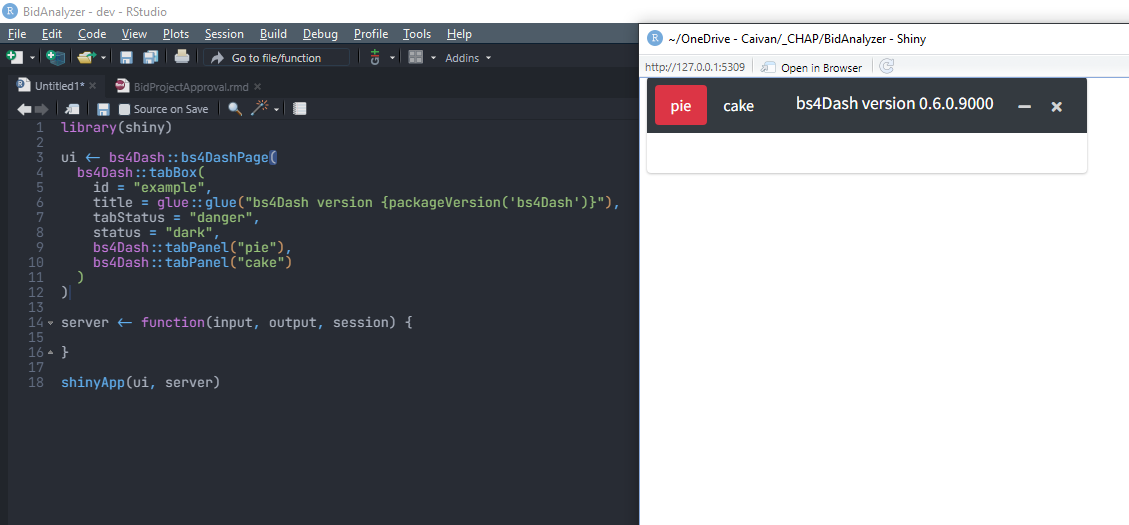Click the fold end arrow on line 16
Viewport: 1129px width, 525px height.
[50, 353]
